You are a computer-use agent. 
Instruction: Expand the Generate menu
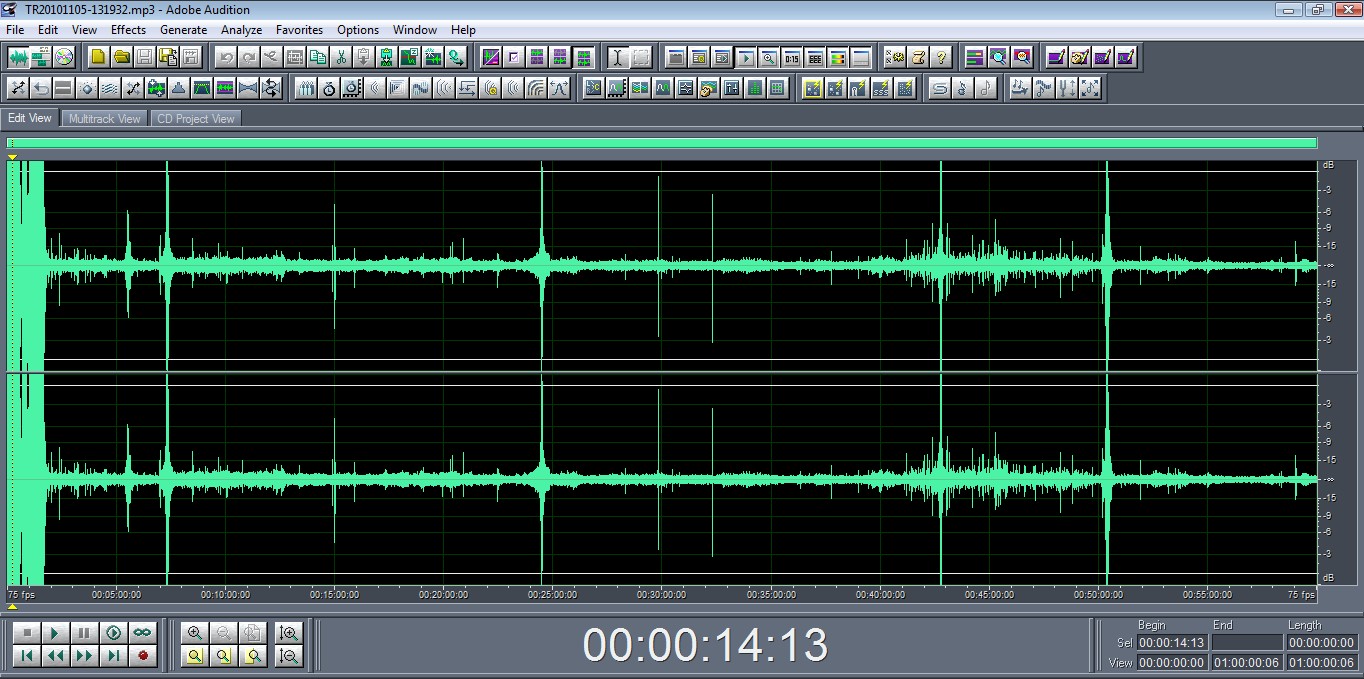[x=183, y=30]
